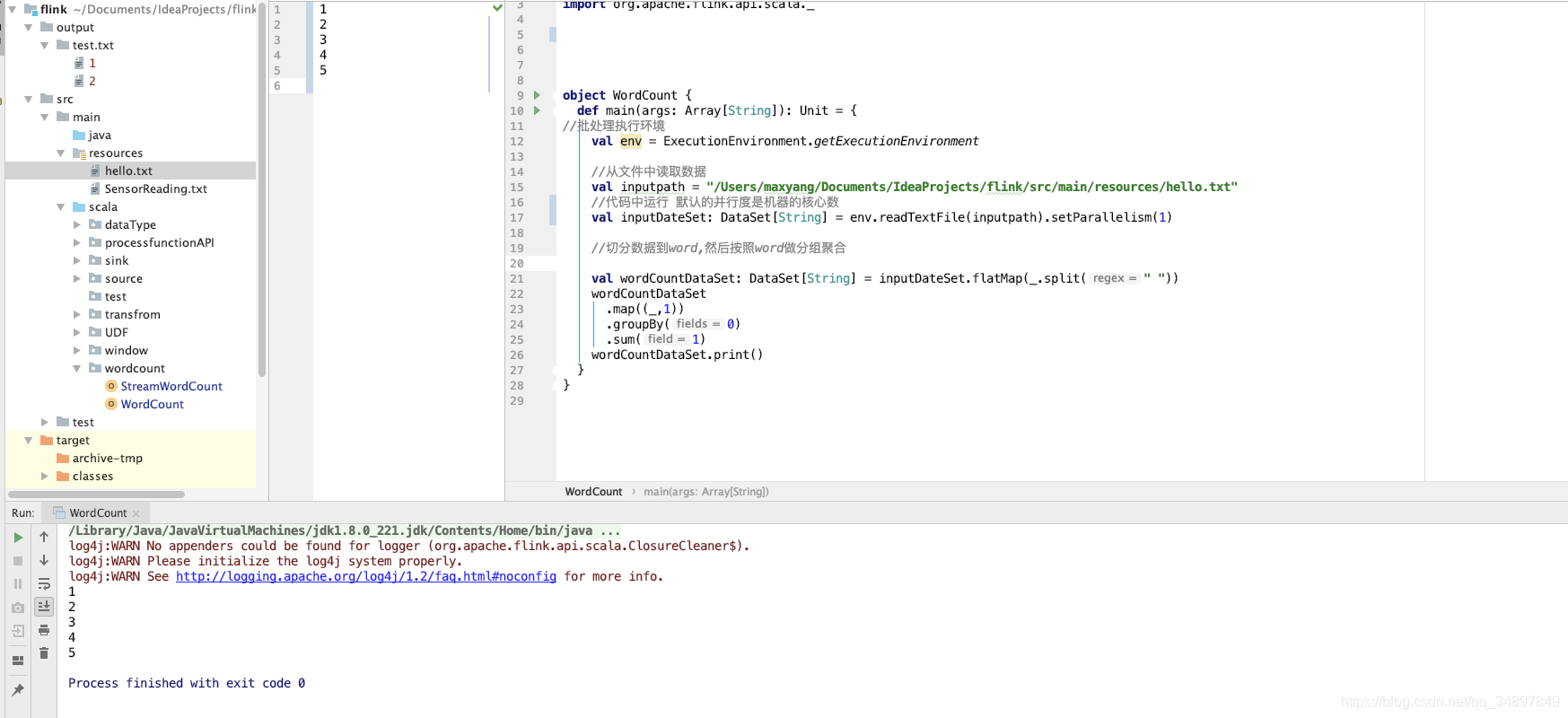The image size is (1568, 718).
Task: Click the SensorReading.txt file icon
Action: (x=95, y=188)
